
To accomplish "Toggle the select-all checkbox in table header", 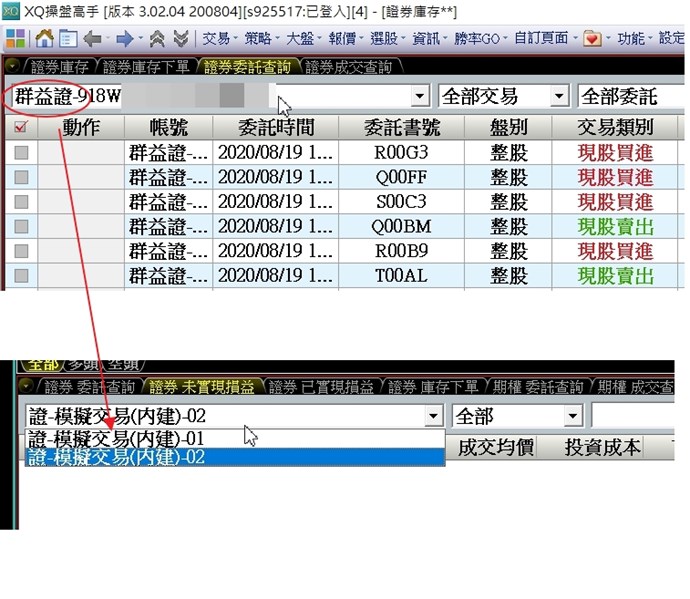I will (20, 128).
